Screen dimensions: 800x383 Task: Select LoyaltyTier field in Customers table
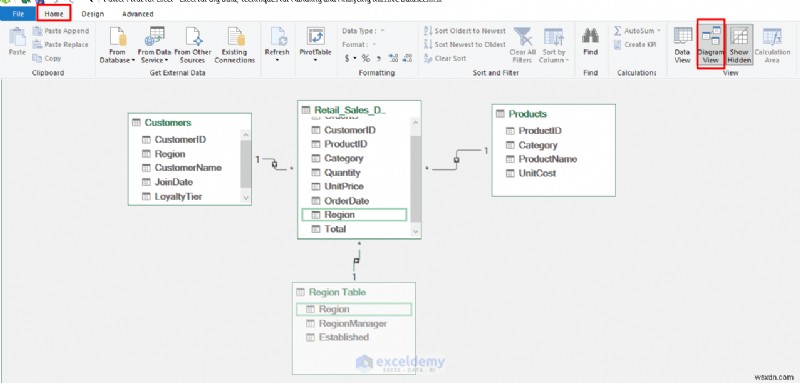(x=178, y=196)
